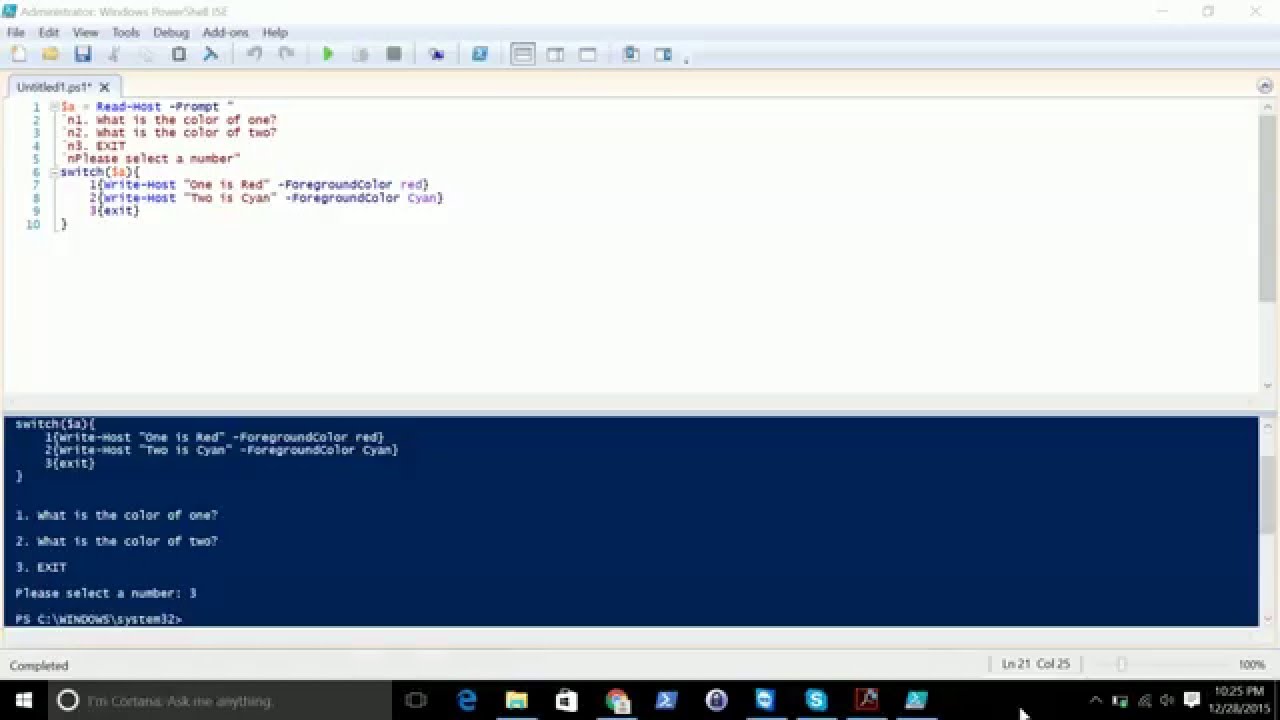Open Windows Start menu
Screen dimensions: 1280x720
[x=24, y=700]
